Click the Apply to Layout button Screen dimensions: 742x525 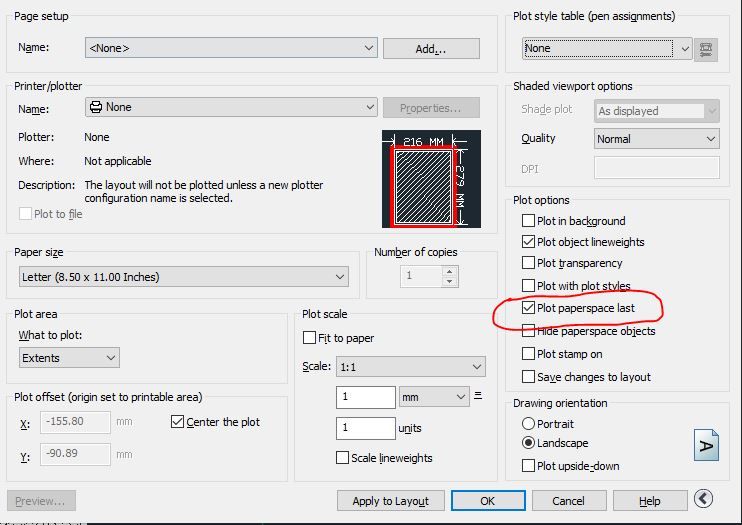390,501
